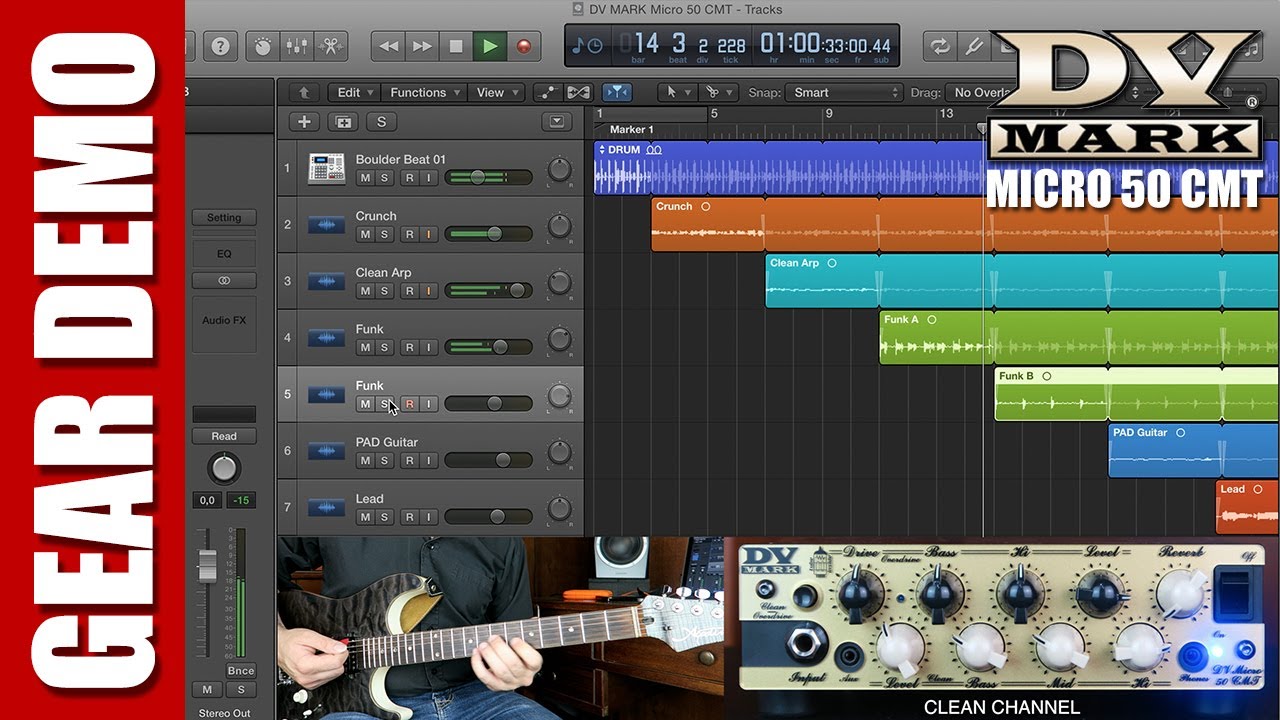Click the waveform icon on Crunch track
Image resolution: width=1280 pixels, height=720 pixels.
pos(326,225)
